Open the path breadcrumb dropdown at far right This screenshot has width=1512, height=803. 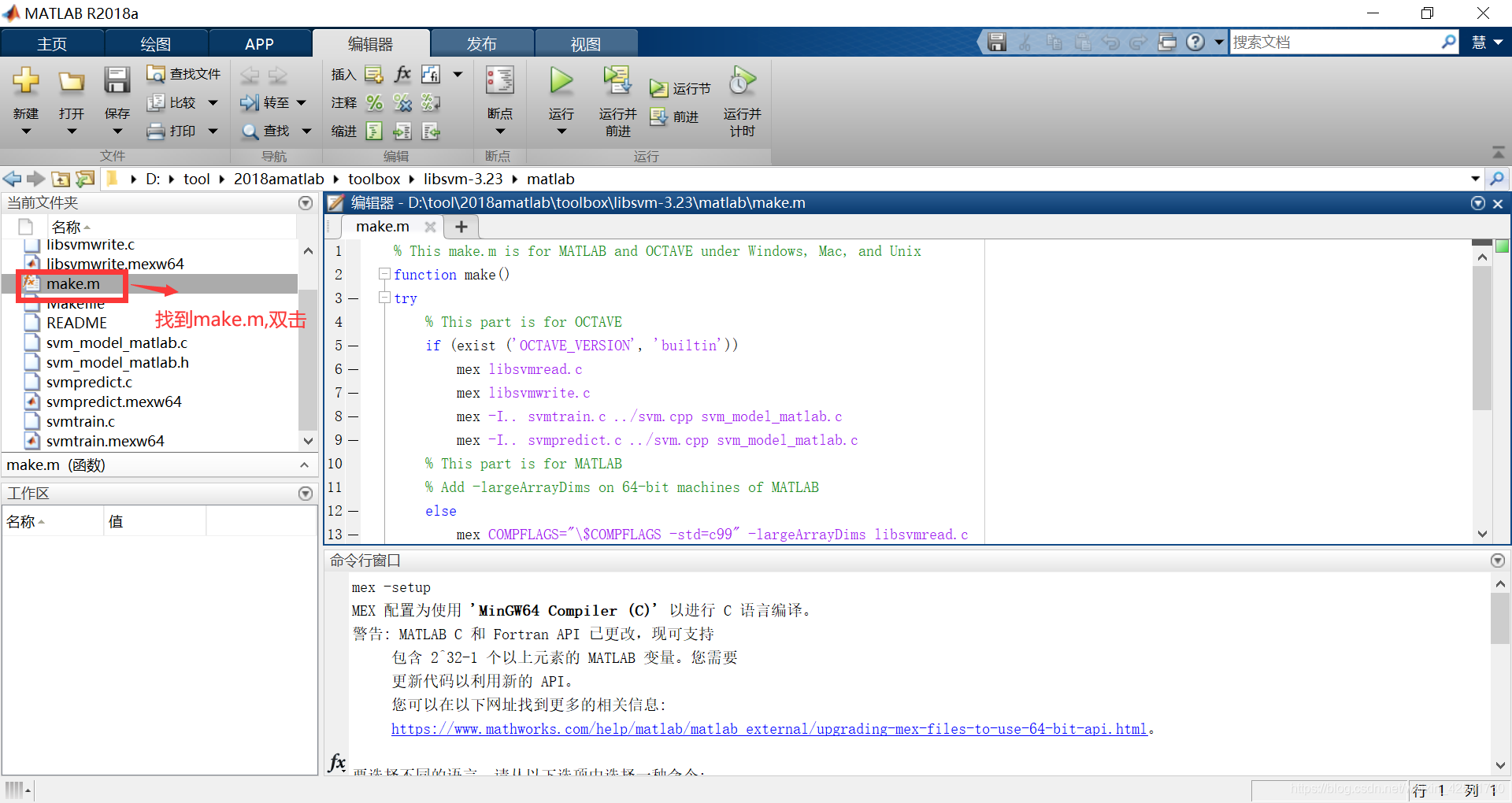click(1473, 179)
